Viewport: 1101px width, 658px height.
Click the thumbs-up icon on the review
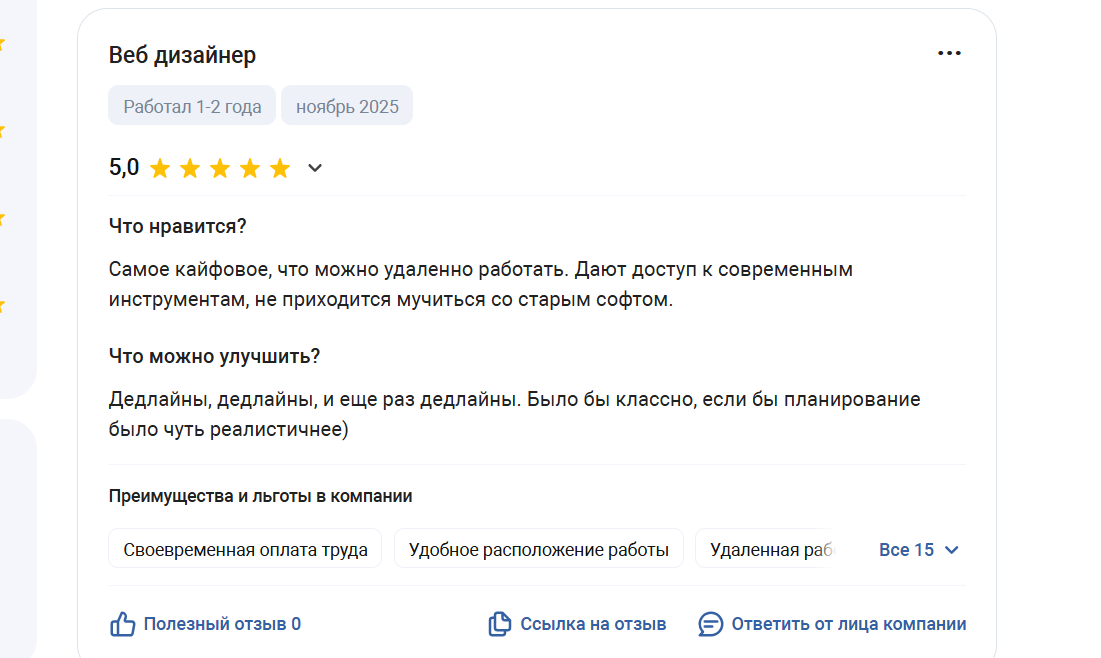point(122,625)
